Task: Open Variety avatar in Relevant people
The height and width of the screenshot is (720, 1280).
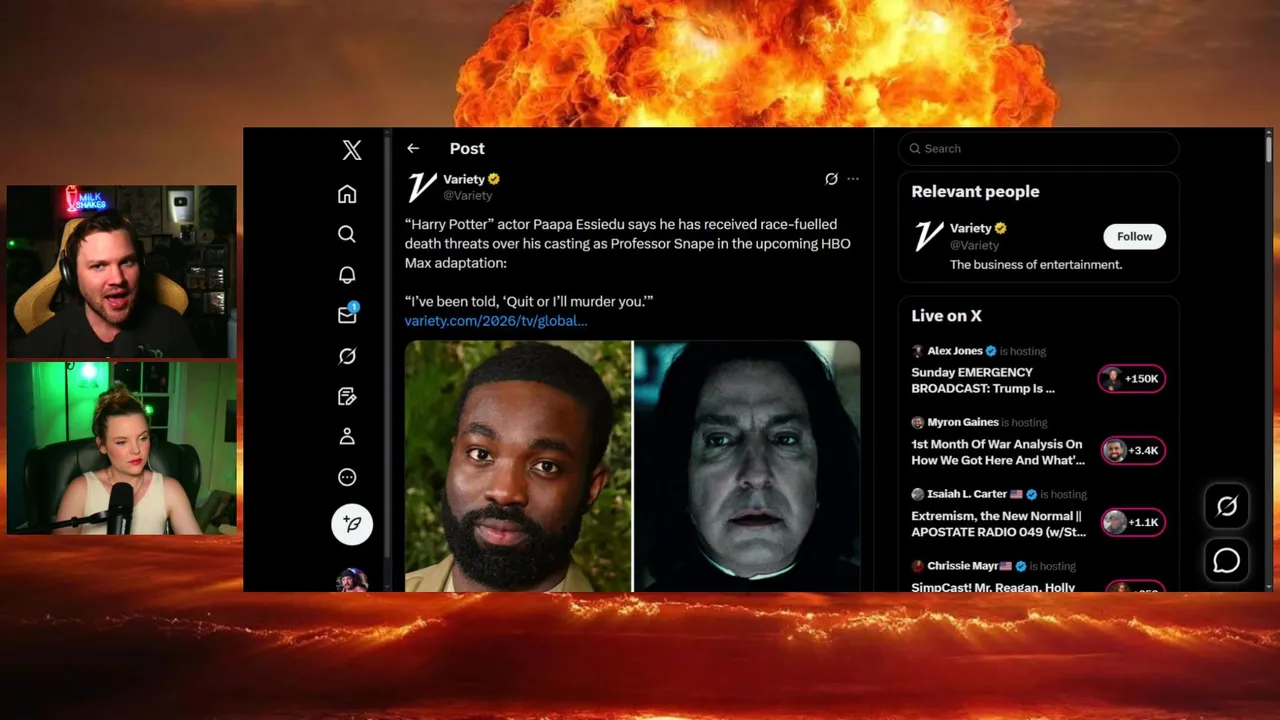Action: tap(928, 236)
